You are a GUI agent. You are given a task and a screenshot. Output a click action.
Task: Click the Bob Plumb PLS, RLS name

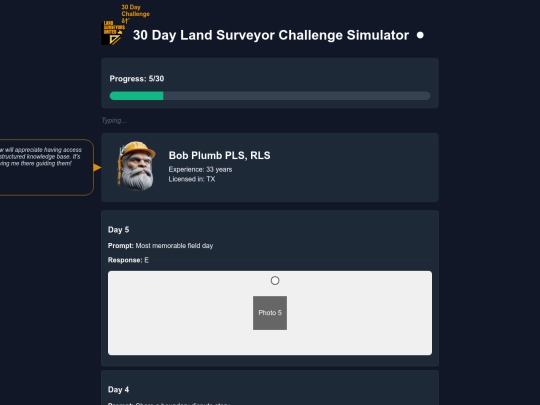219,155
